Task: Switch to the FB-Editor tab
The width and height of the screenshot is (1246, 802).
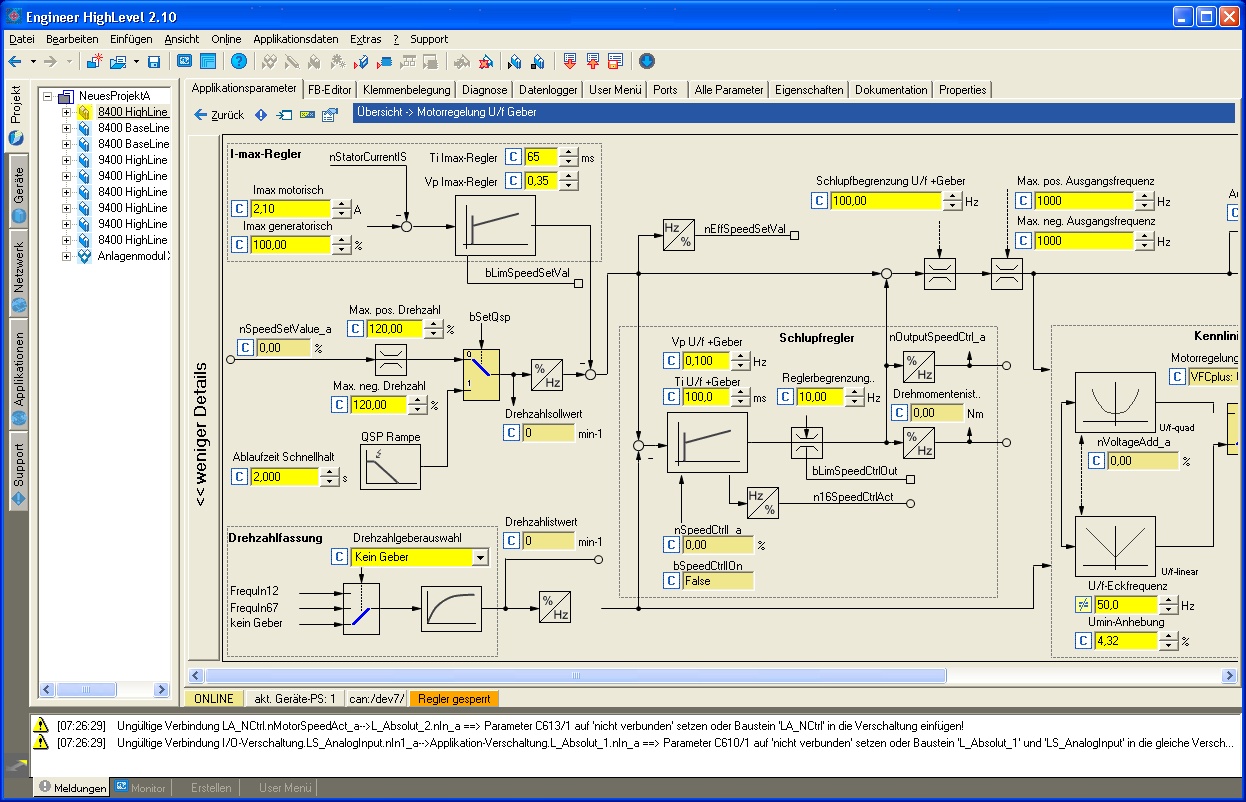Action: point(329,89)
